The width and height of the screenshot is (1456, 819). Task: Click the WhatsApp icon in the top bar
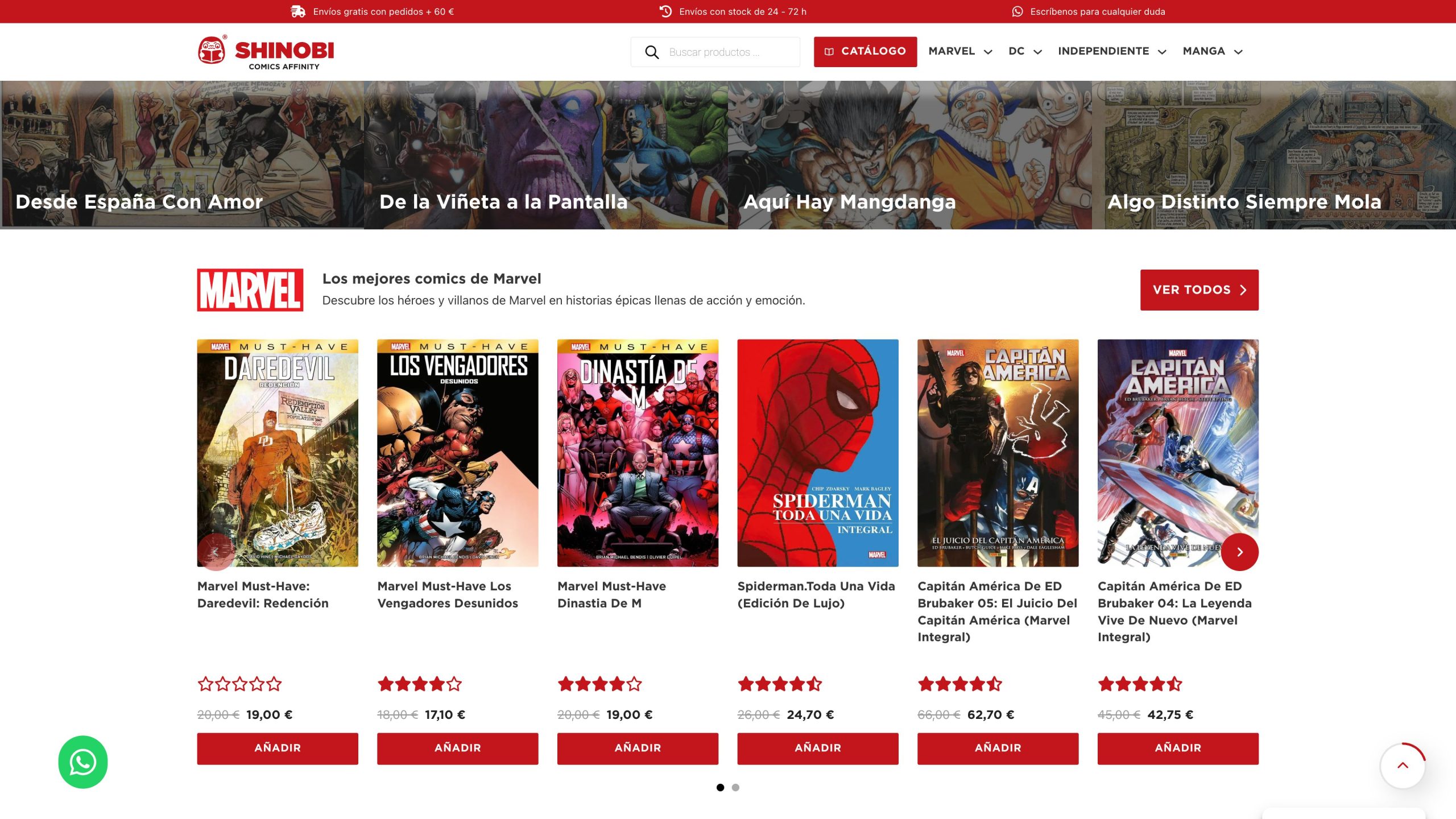coord(1017,11)
